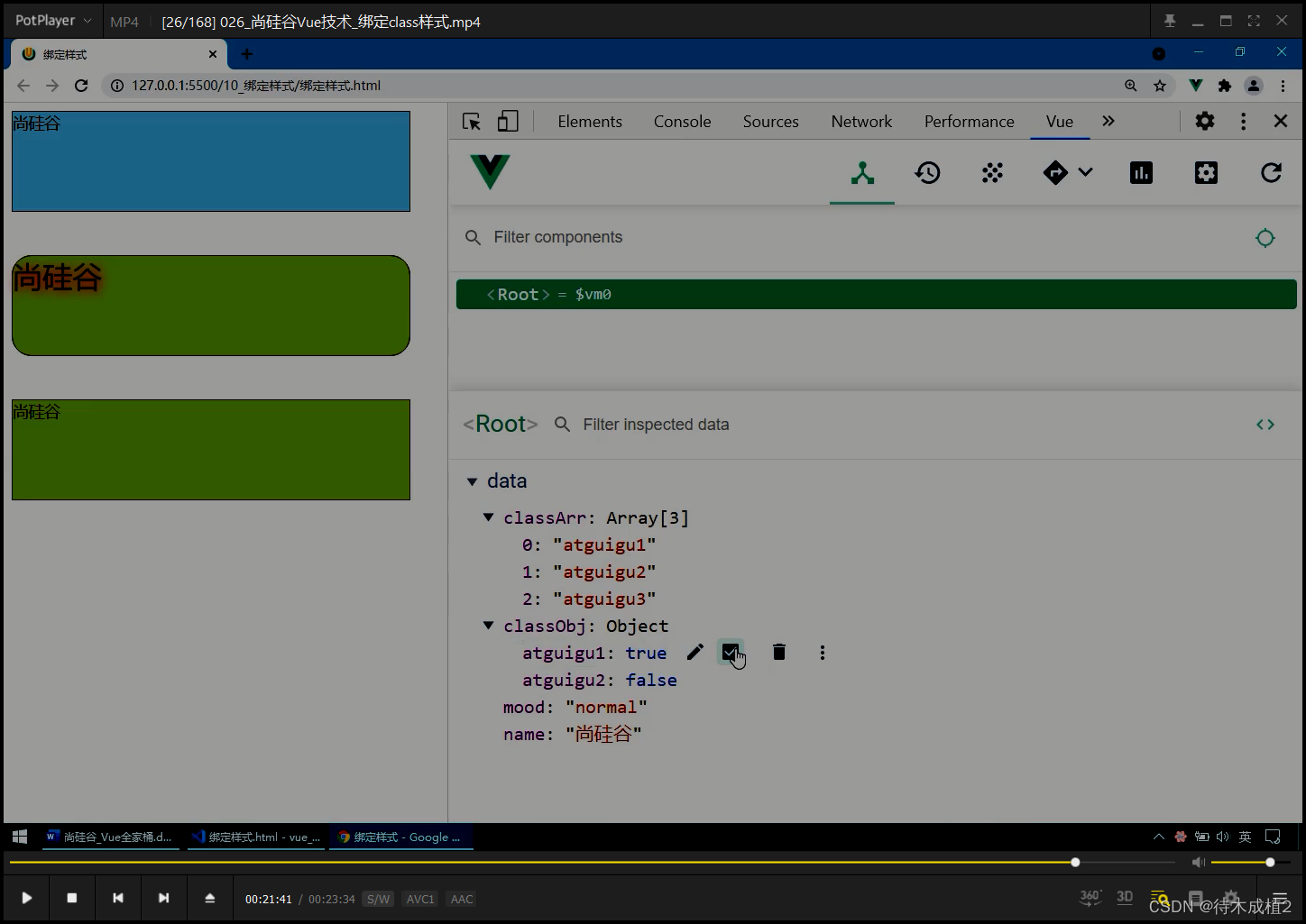Click the zoom magnifier in the address bar
The image size is (1306, 924).
point(1131,86)
